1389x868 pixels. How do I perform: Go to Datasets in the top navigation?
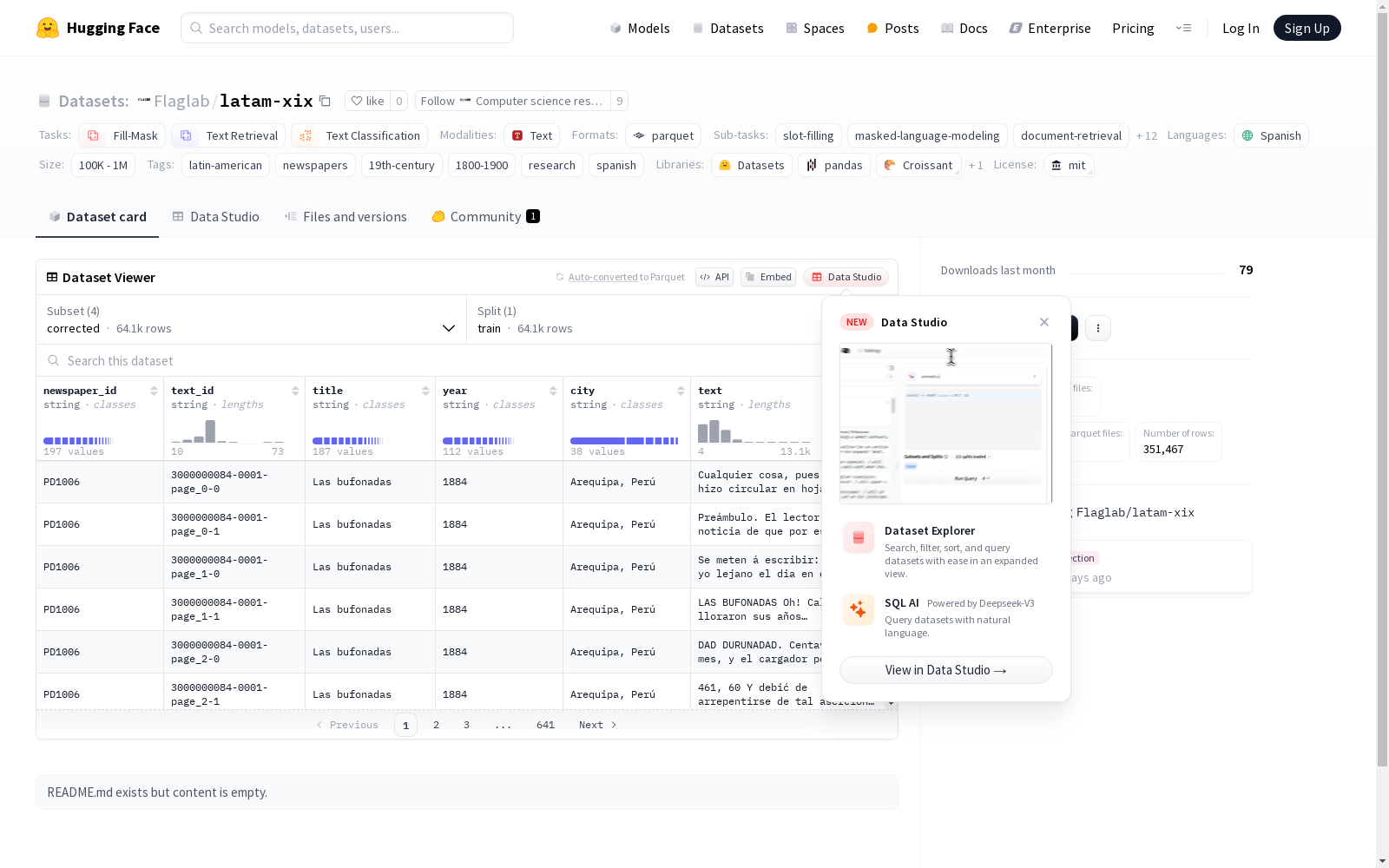click(727, 28)
